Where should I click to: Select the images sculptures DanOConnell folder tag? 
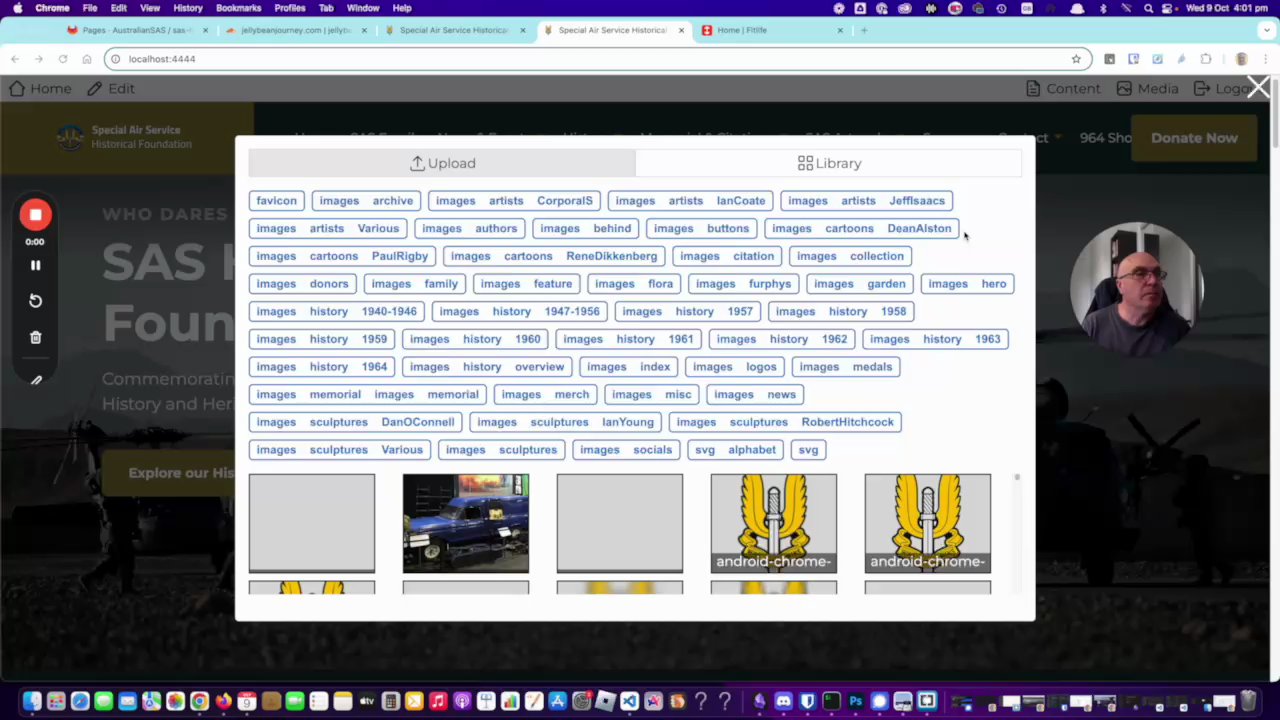click(355, 422)
